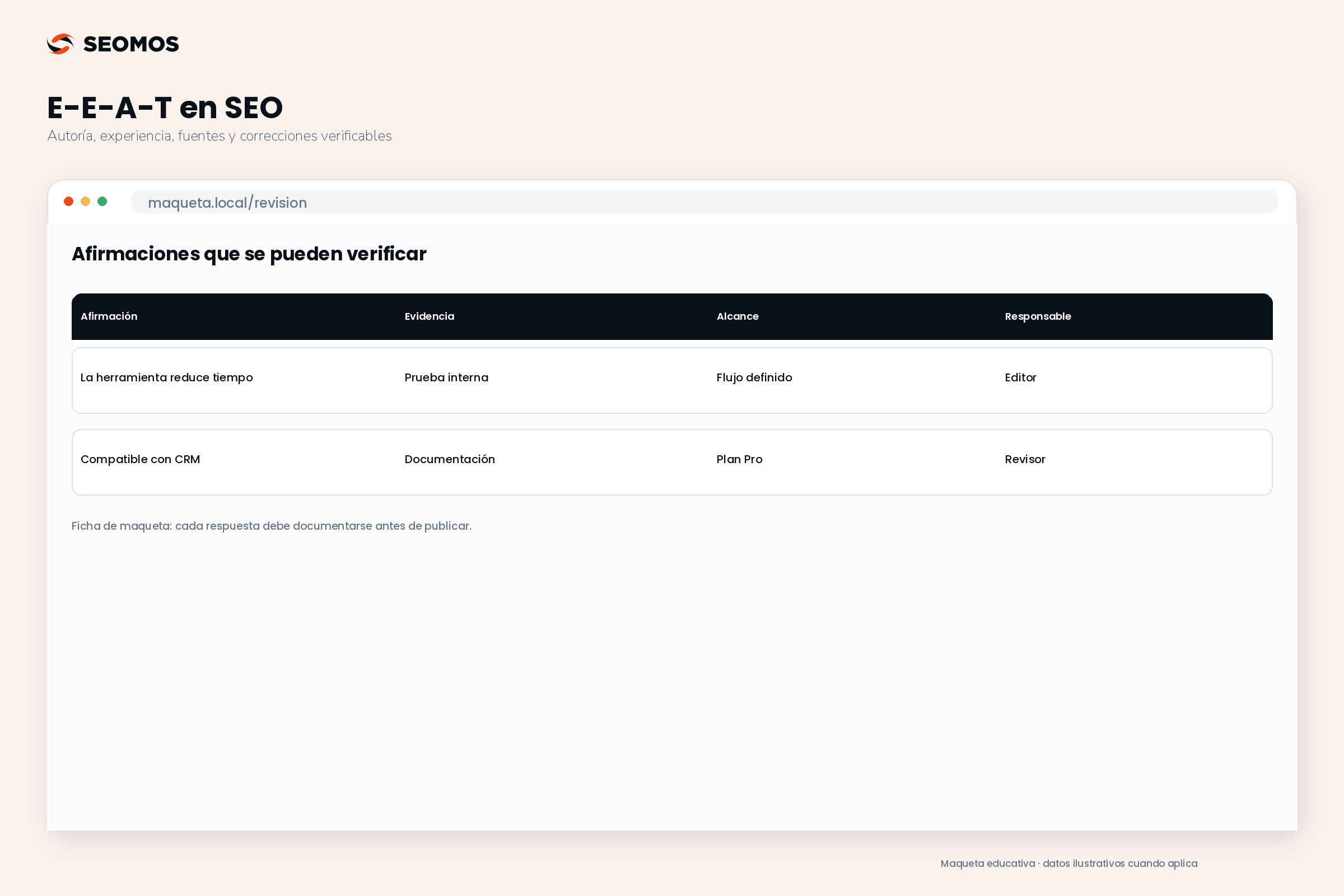1344x896 pixels.
Task: Click the "Ficha de maqueta" footnote text
Action: pyautogui.click(x=272, y=526)
